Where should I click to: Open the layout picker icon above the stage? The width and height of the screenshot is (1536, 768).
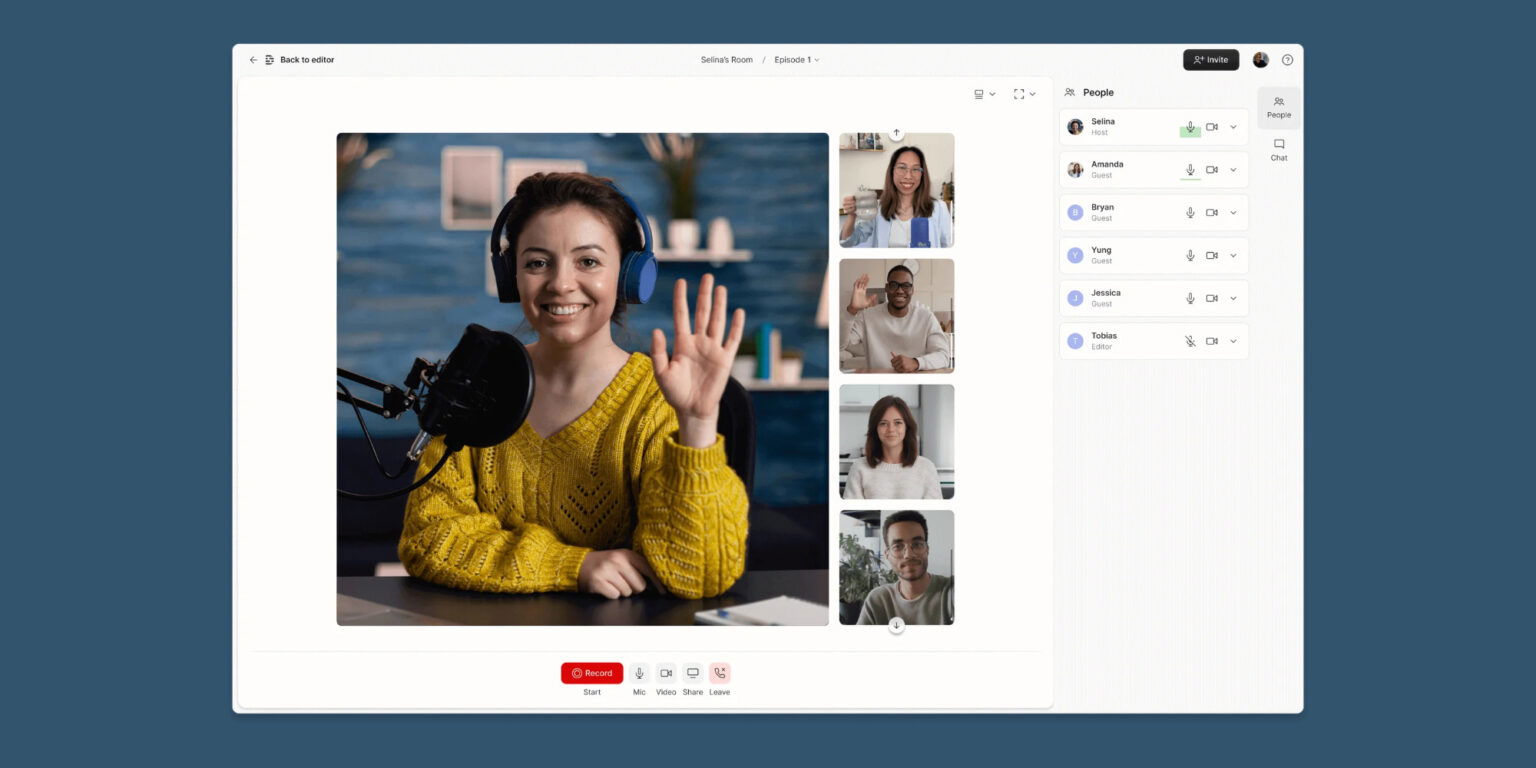[x=977, y=93]
